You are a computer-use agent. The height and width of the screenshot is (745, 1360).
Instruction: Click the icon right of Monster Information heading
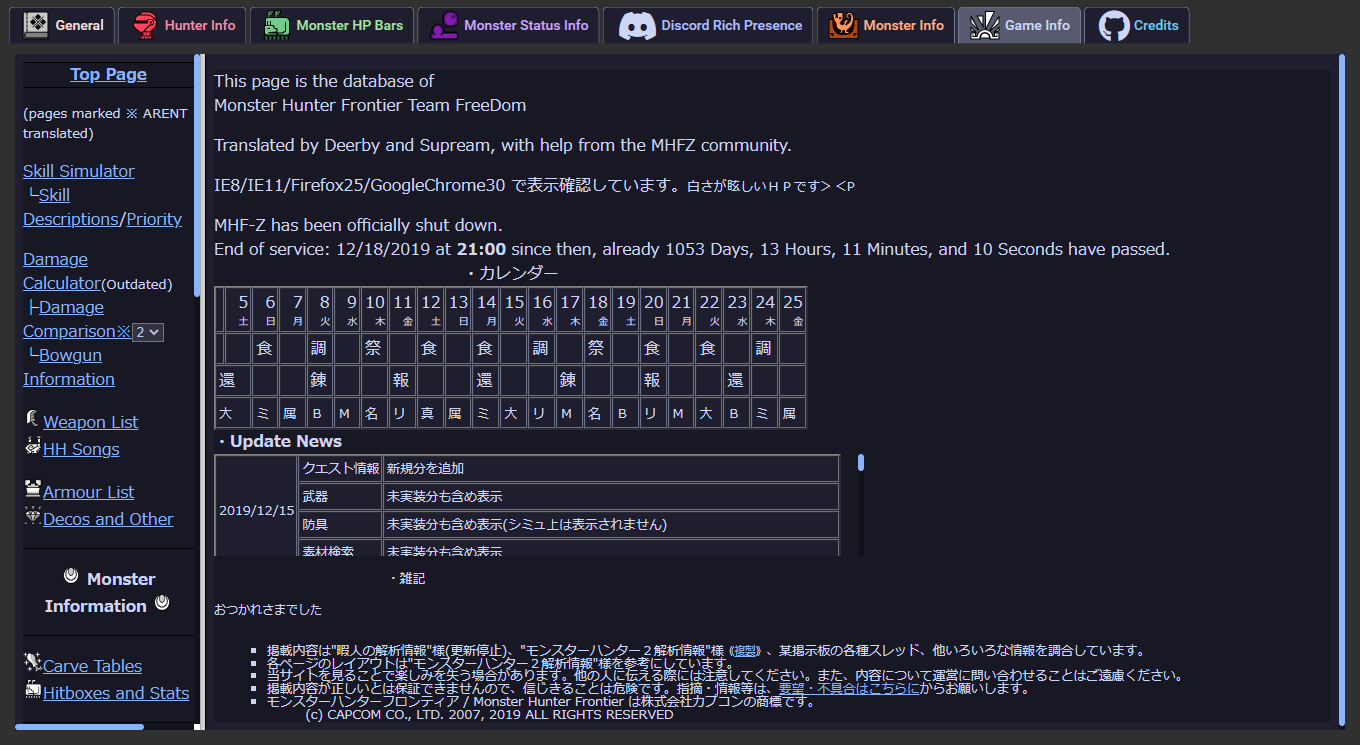(162, 603)
